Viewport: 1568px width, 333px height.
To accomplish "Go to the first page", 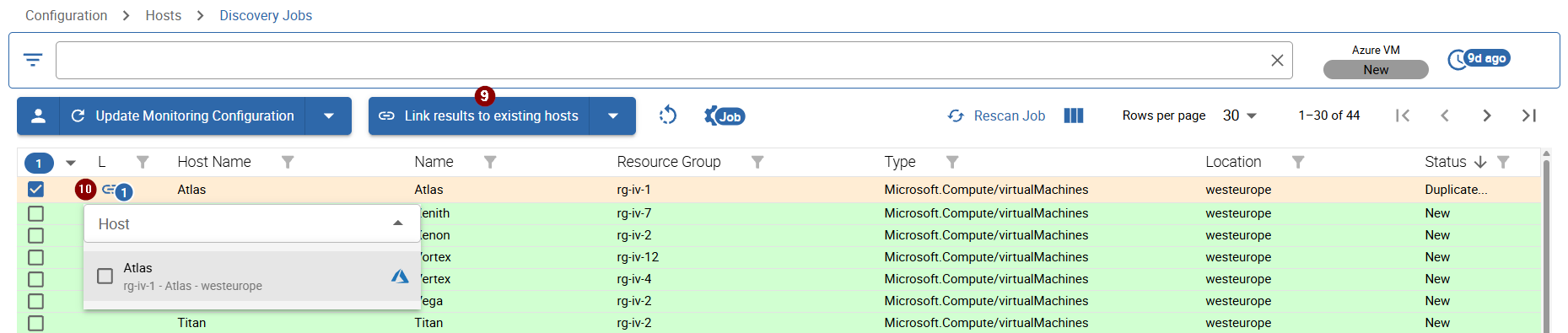I will tap(1403, 115).
